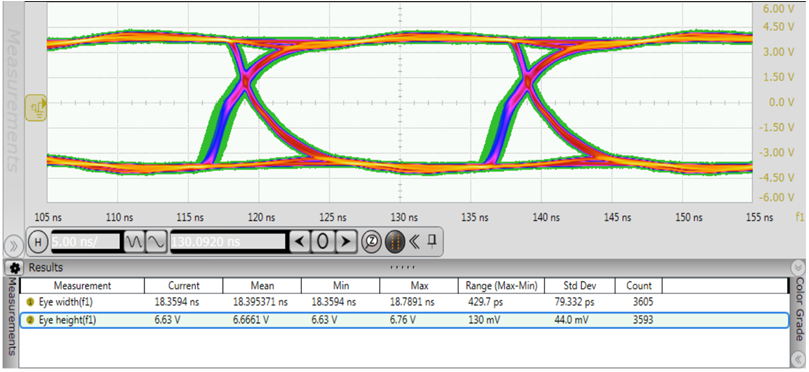The width and height of the screenshot is (809, 372).
Task: Sort by the Count column header
Action: 639,285
